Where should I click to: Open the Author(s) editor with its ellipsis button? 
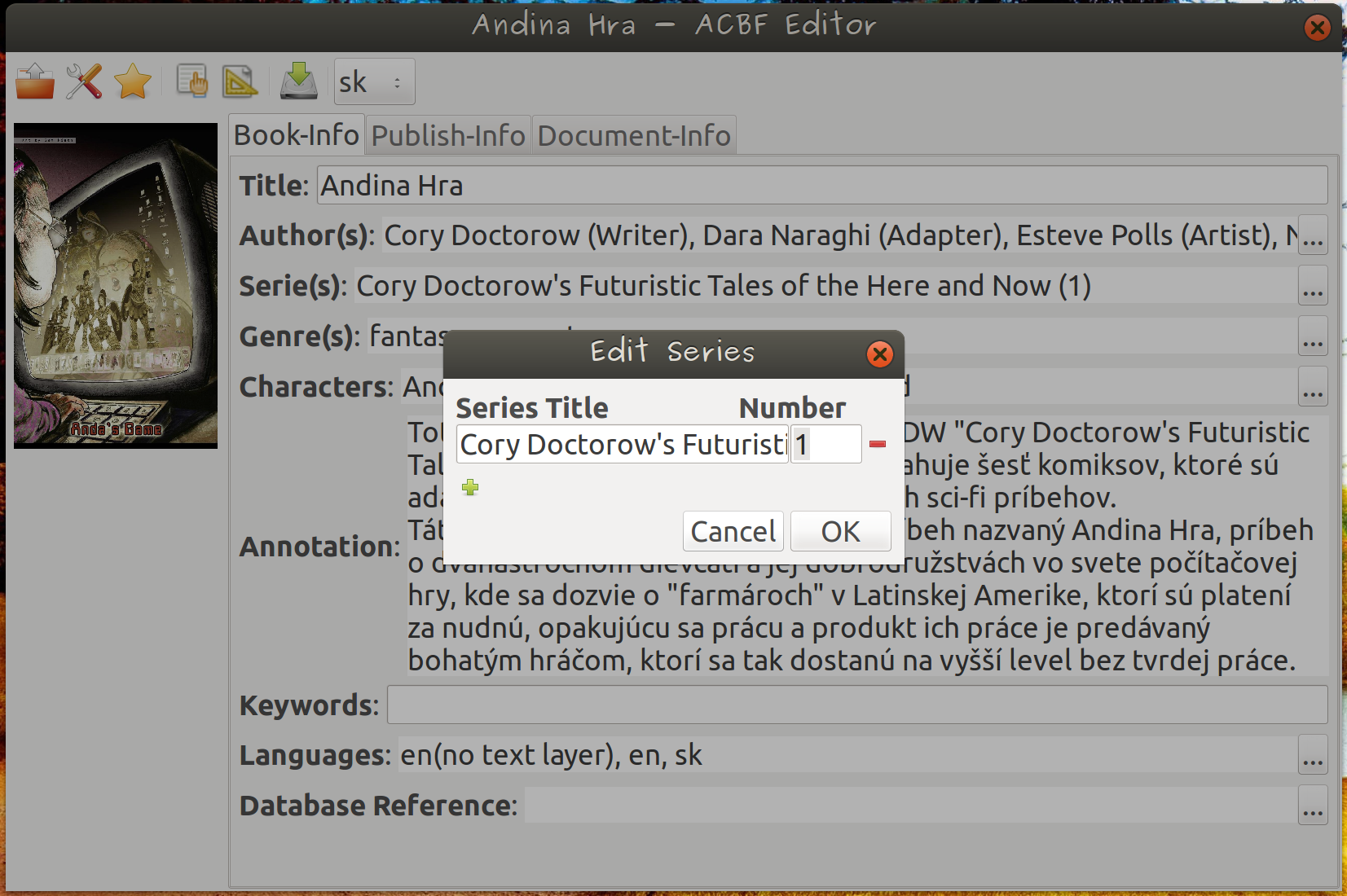1313,235
